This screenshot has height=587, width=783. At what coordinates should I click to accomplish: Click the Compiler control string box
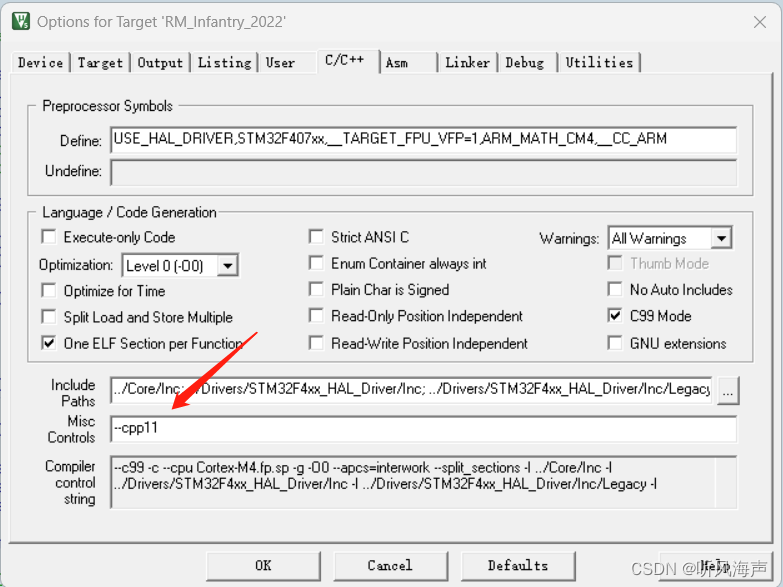coord(423,482)
